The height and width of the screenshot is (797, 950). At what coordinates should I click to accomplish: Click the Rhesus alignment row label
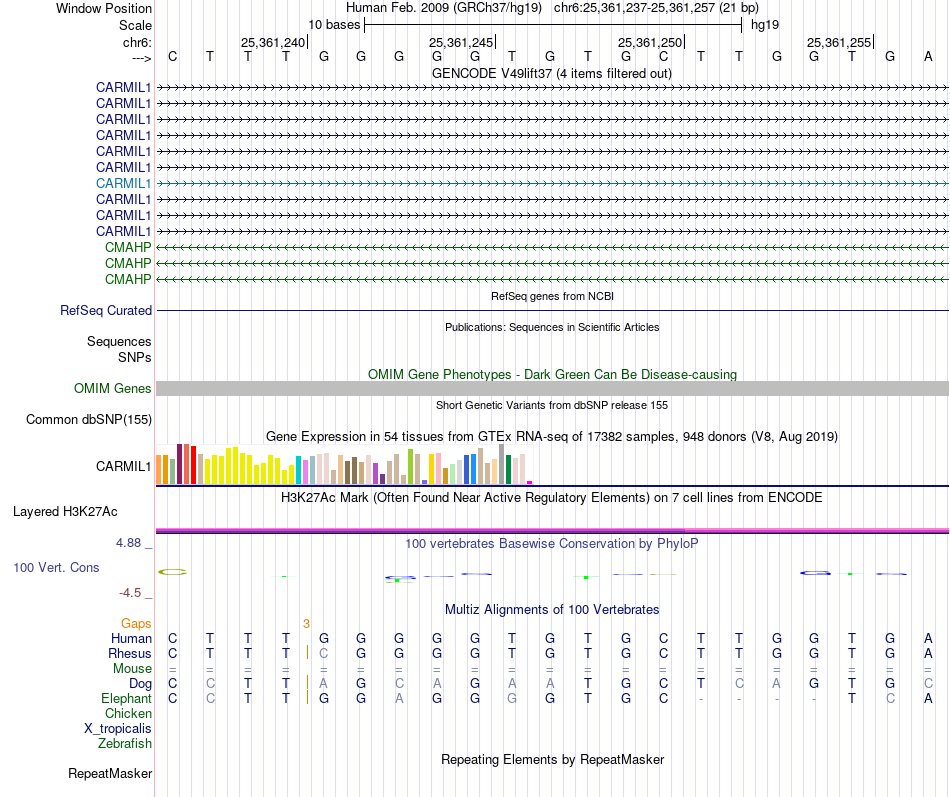coord(130,653)
